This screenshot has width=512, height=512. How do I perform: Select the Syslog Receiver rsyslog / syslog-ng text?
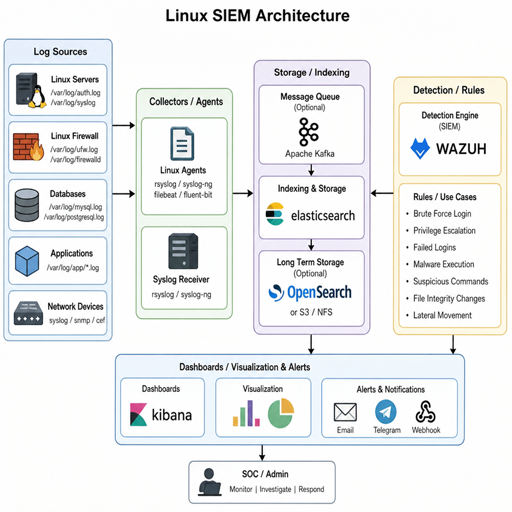(x=181, y=295)
